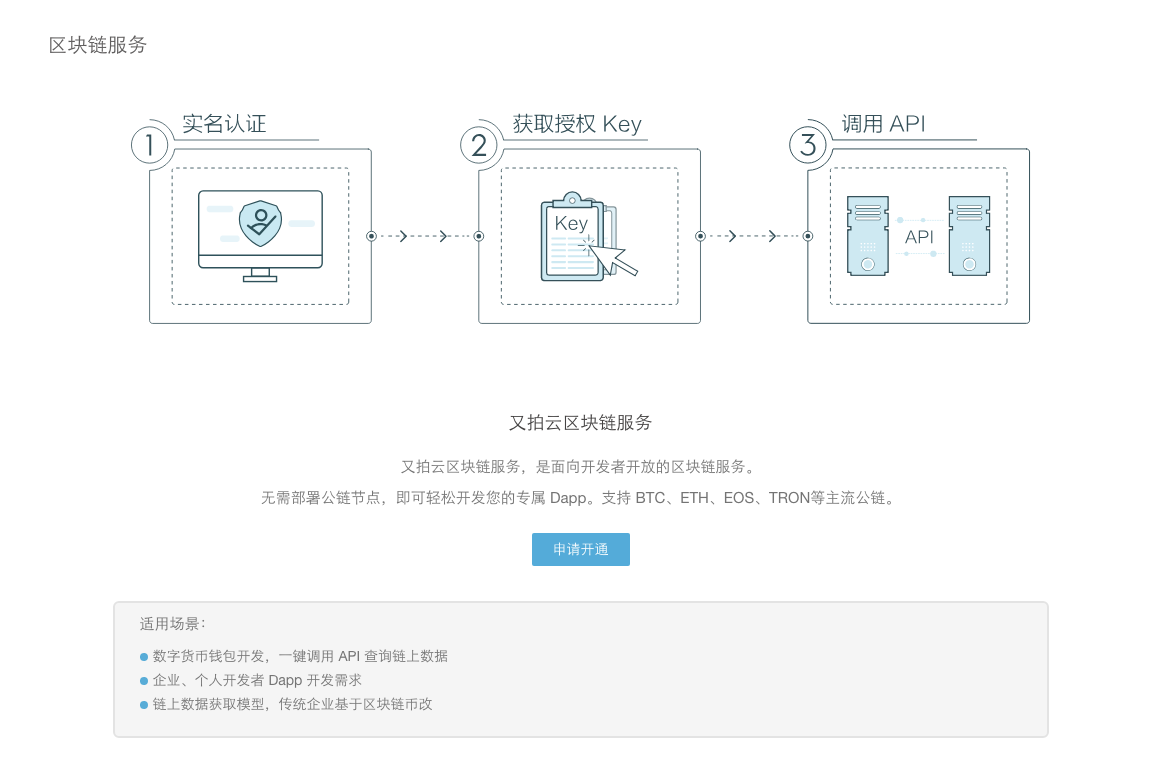Open the 实名认证 step heading
Image resolution: width=1160 pixels, height=767 pixels.
[x=222, y=124]
